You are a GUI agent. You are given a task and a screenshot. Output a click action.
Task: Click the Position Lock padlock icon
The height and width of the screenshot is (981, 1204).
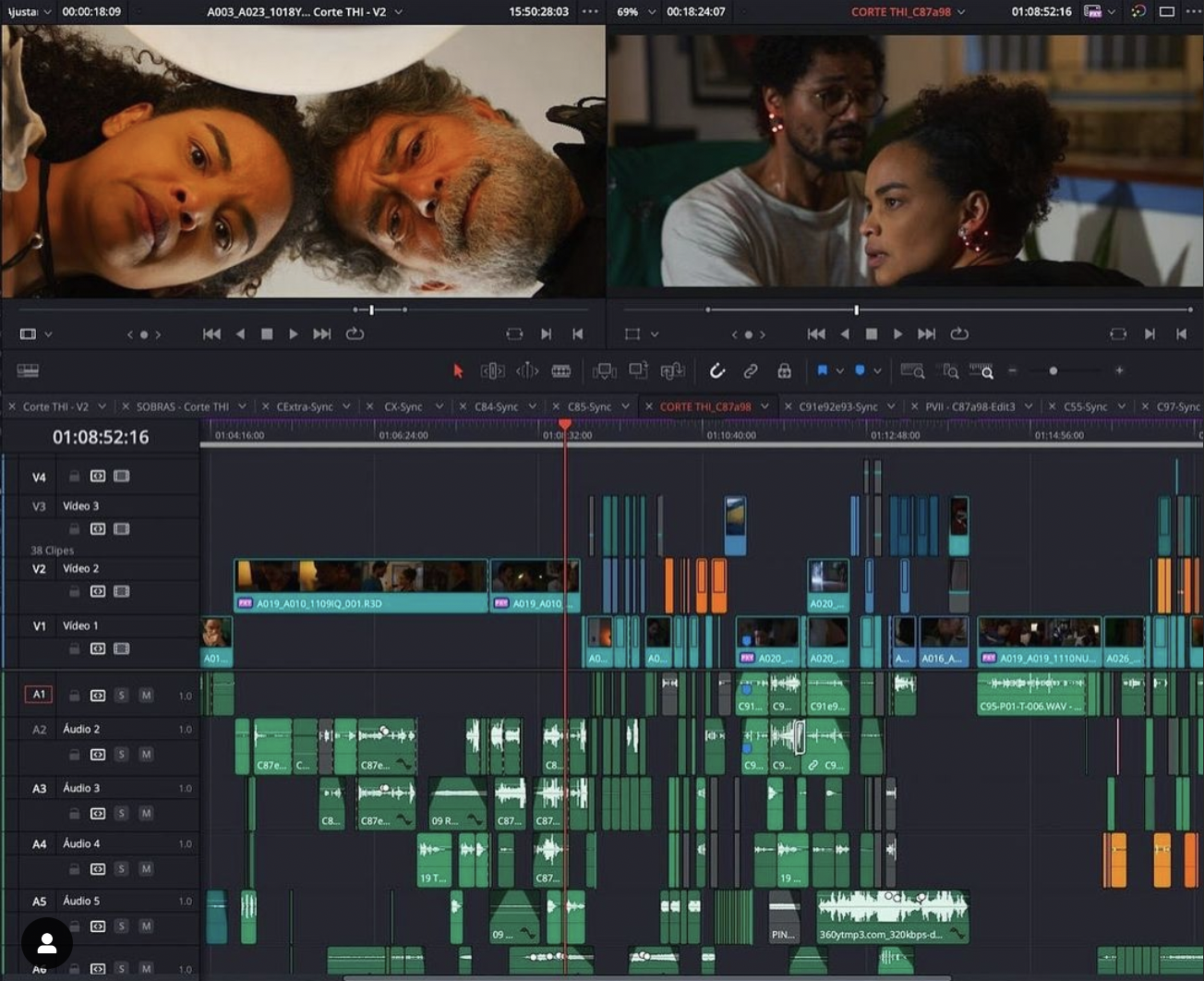pyautogui.click(x=784, y=370)
